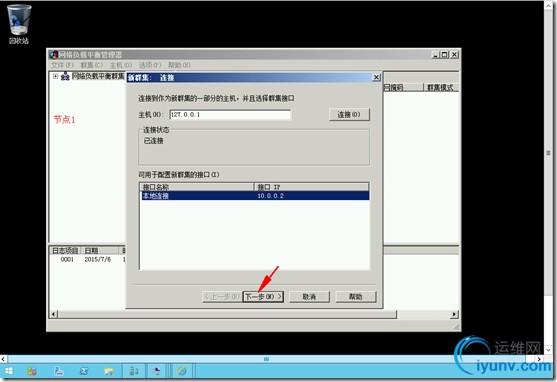Click the 群集模式 column header

coord(440,87)
